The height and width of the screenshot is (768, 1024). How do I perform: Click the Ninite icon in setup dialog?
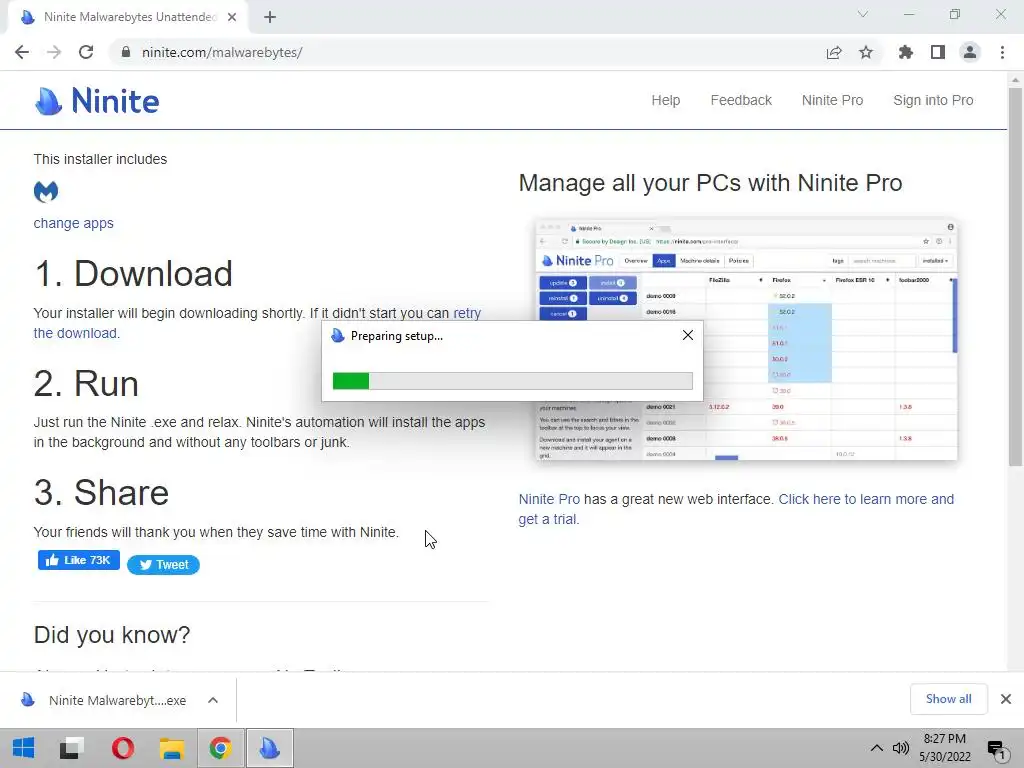tap(338, 336)
